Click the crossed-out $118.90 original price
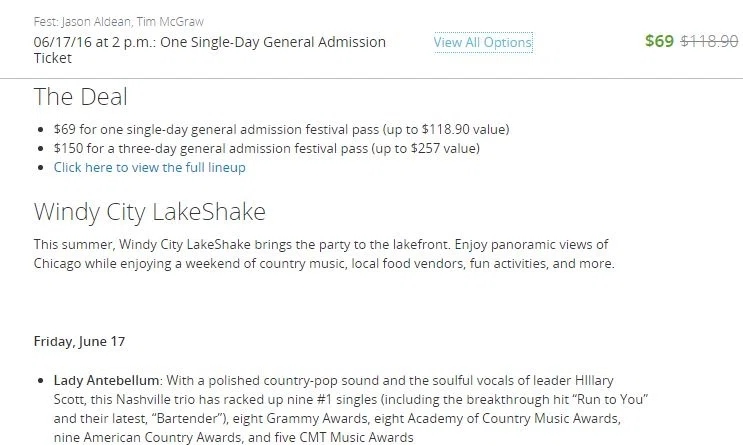This screenshot has height=445, width=743. pyautogui.click(x=709, y=42)
